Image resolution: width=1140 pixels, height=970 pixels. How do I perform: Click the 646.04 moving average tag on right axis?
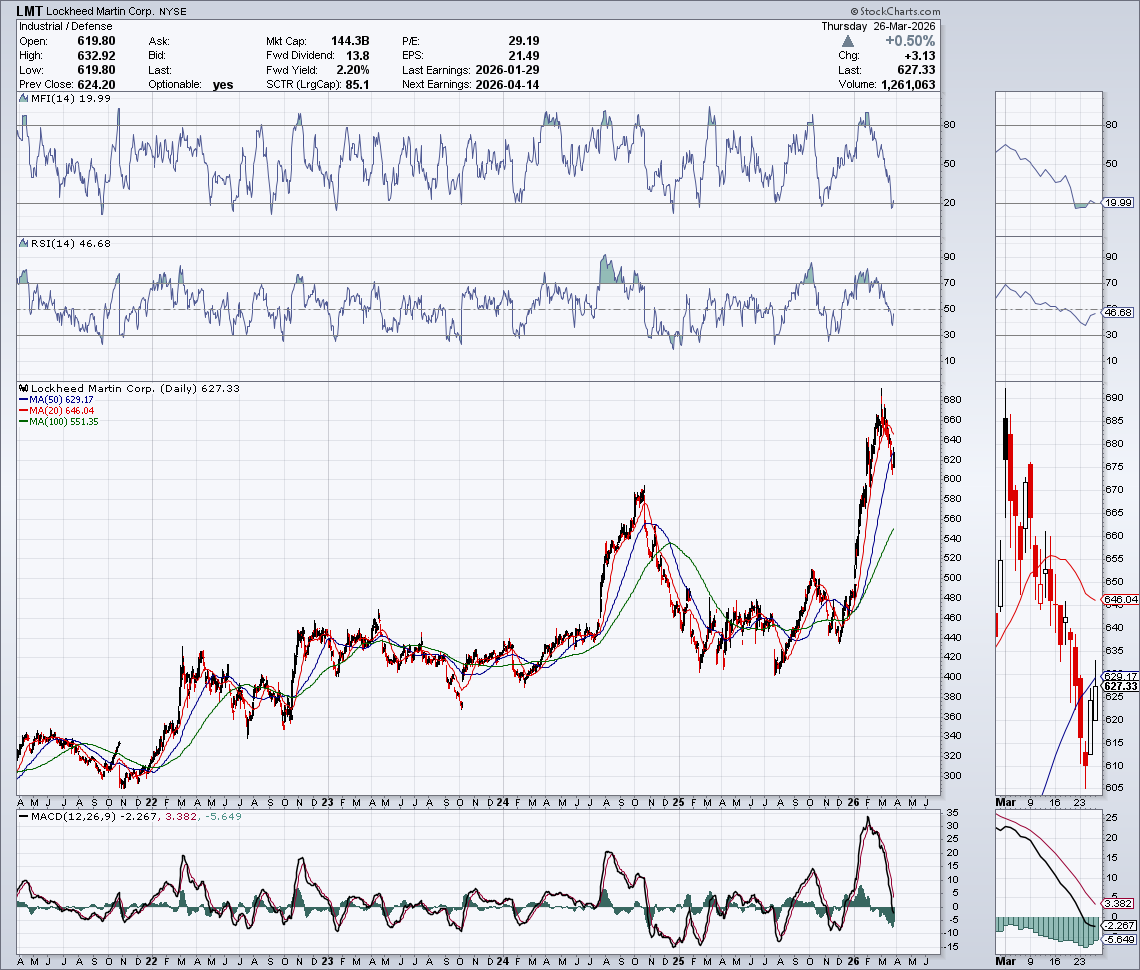[x=1120, y=600]
